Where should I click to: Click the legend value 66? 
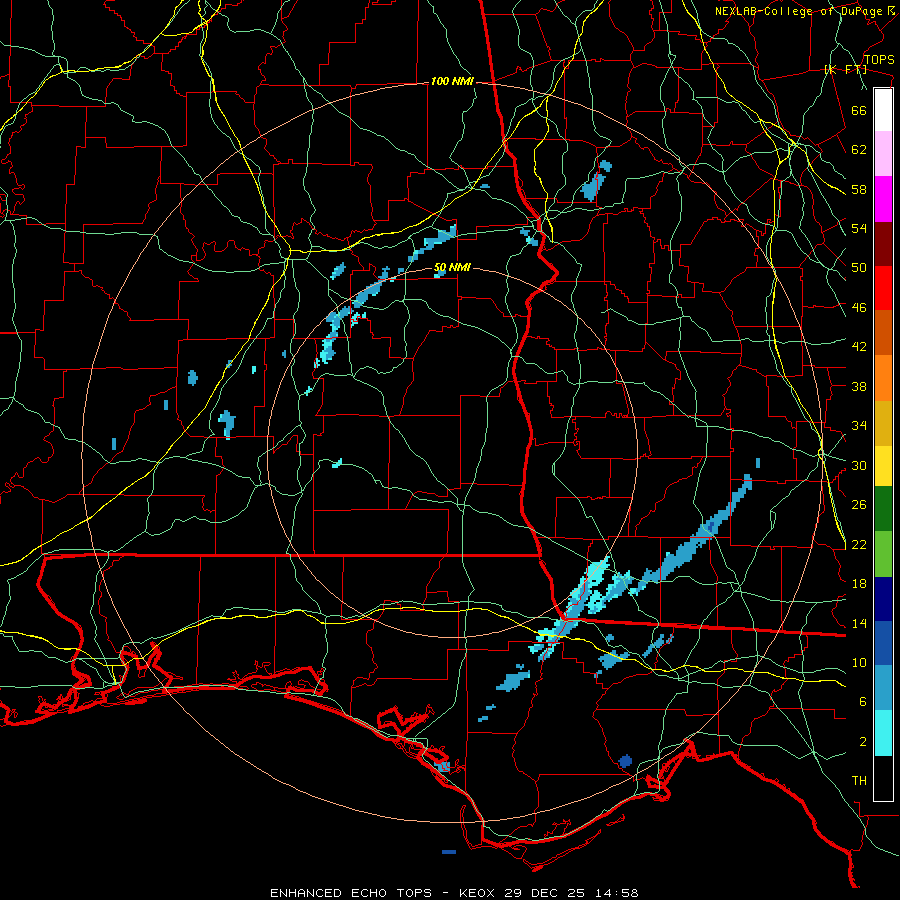[x=859, y=110]
